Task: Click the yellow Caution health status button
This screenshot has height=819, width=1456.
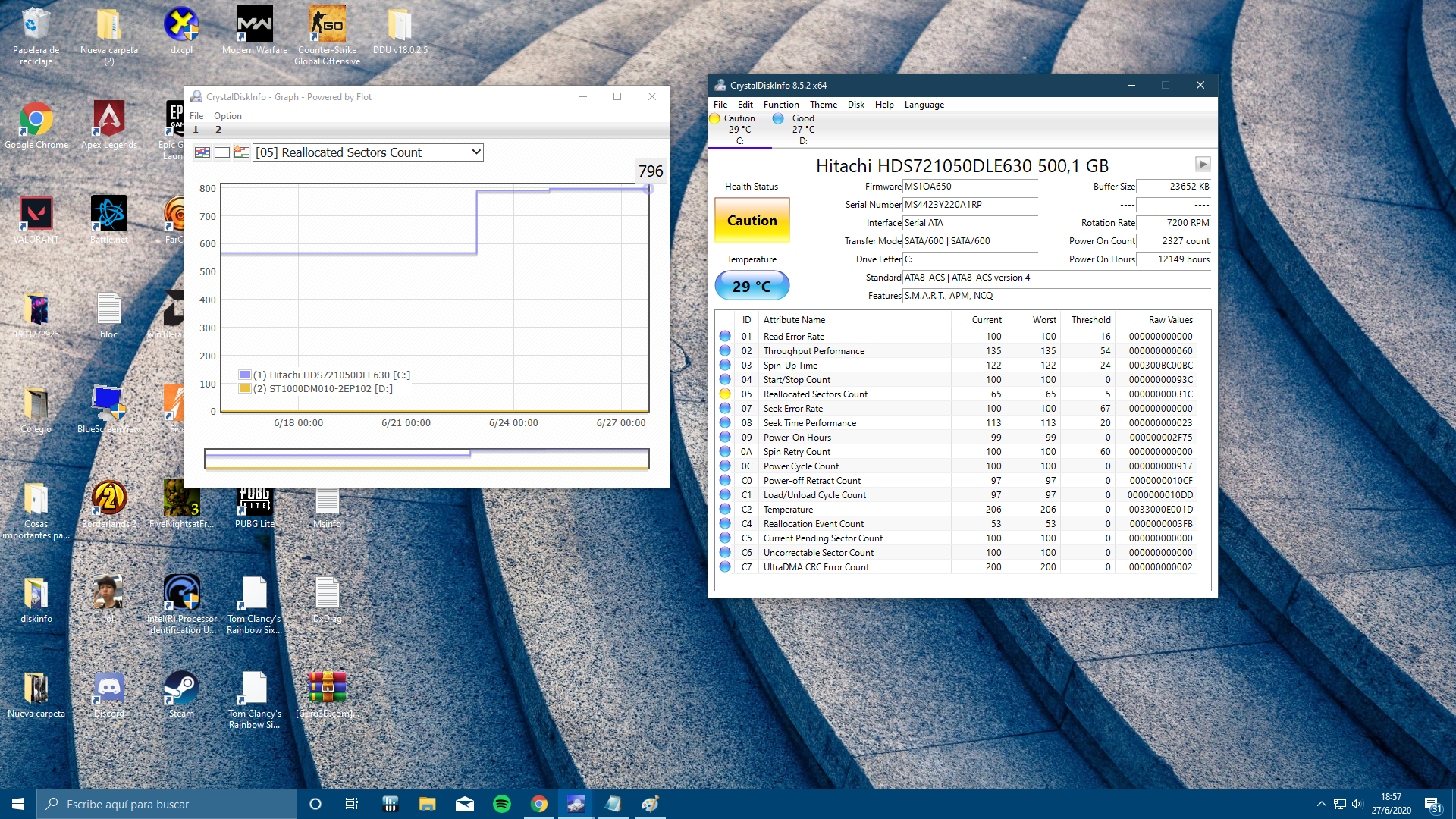Action: tap(752, 221)
